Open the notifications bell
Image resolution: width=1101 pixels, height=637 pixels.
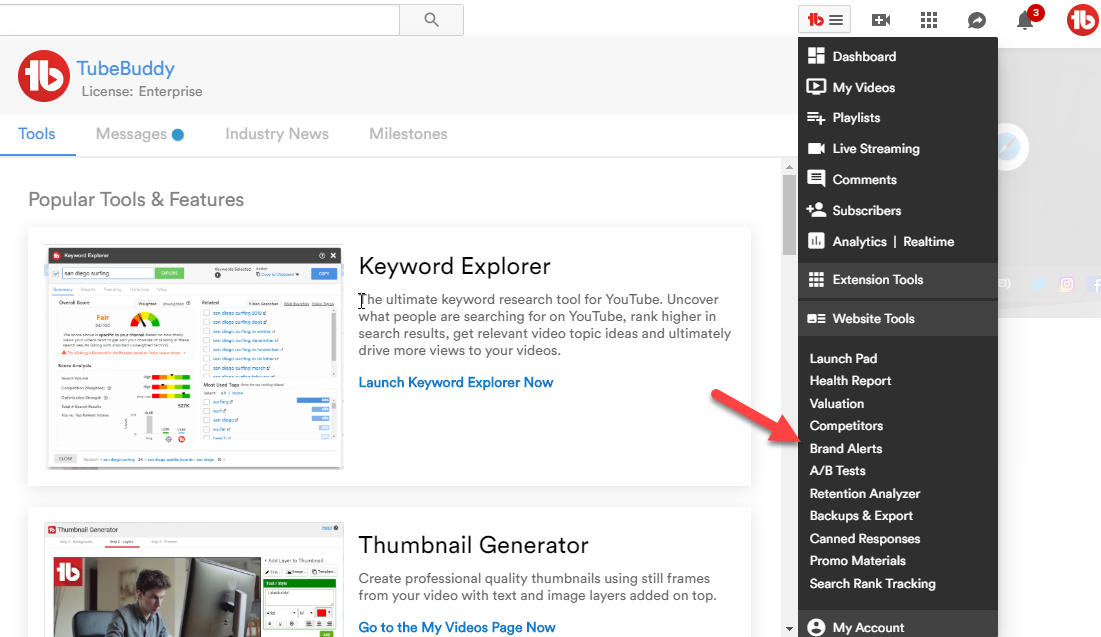[x=1025, y=20]
